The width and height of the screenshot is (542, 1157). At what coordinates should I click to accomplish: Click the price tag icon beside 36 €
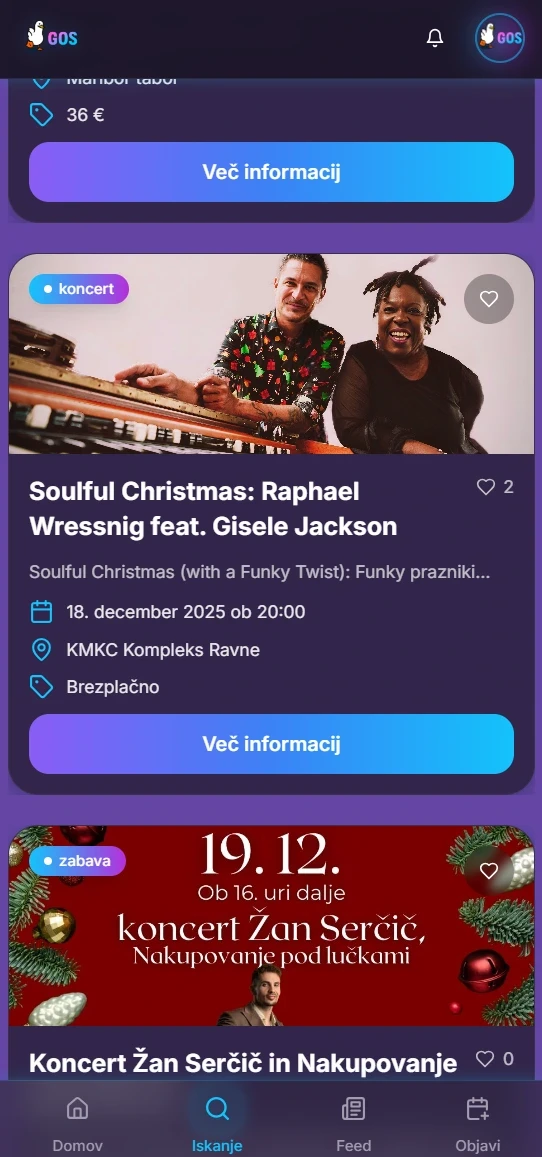[41, 114]
